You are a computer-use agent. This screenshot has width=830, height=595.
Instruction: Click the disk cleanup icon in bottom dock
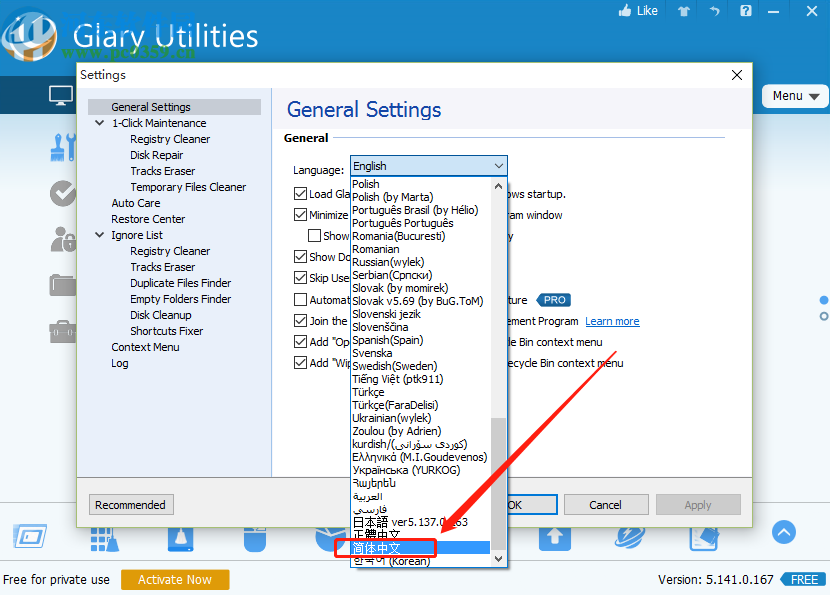click(181, 539)
